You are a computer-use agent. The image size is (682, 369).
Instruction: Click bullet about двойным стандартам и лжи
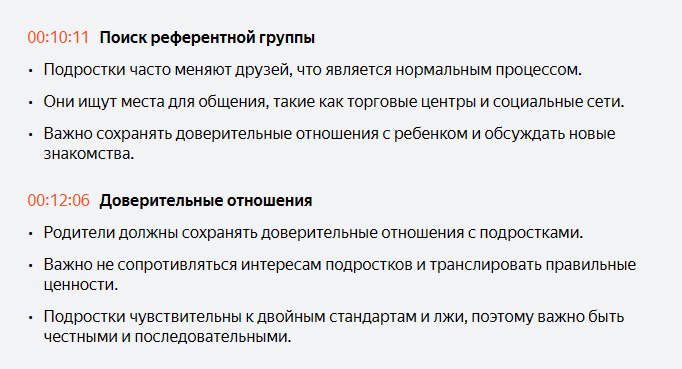point(334,326)
